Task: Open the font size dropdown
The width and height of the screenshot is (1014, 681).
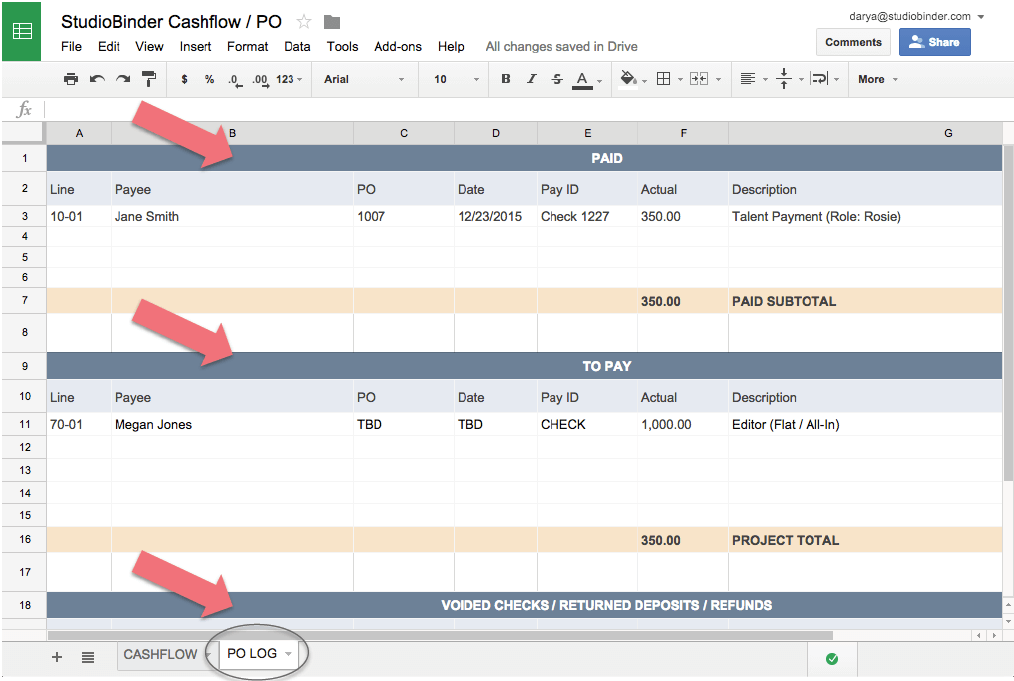Action: click(453, 78)
